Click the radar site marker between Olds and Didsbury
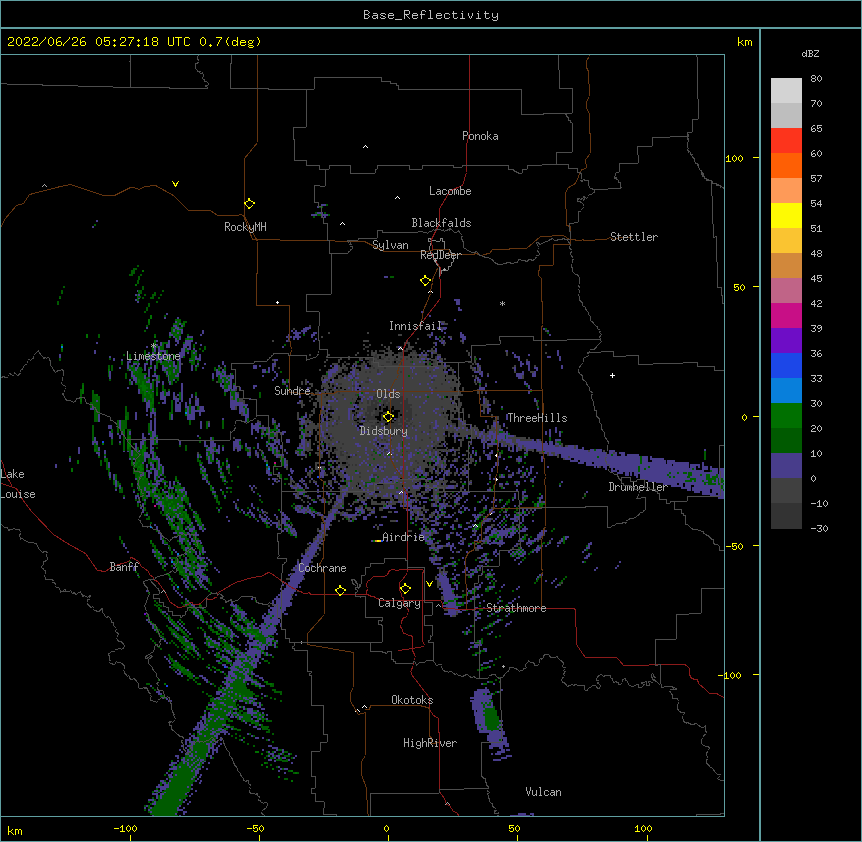The width and height of the screenshot is (862, 842). tap(388, 417)
